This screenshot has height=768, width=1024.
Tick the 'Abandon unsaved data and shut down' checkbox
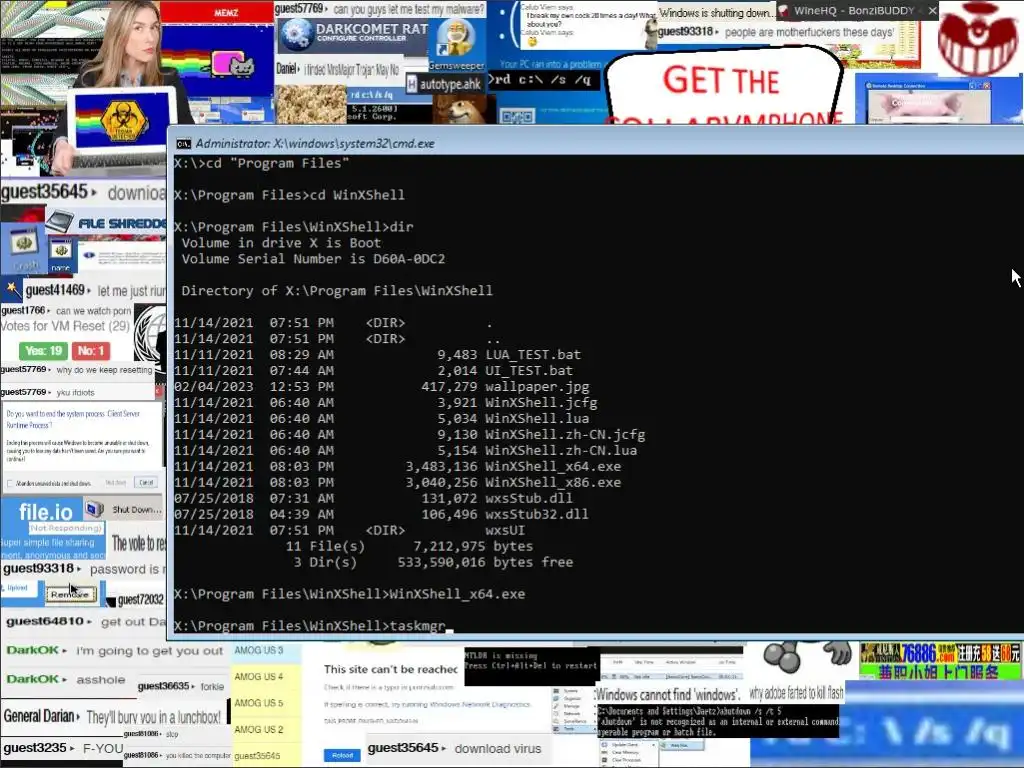(x=10, y=483)
